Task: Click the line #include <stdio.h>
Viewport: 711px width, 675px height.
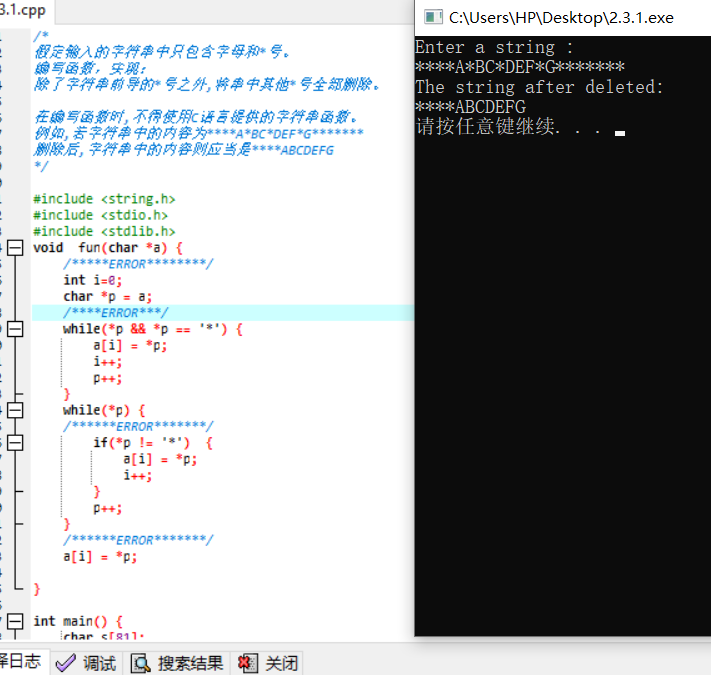Action: point(101,215)
